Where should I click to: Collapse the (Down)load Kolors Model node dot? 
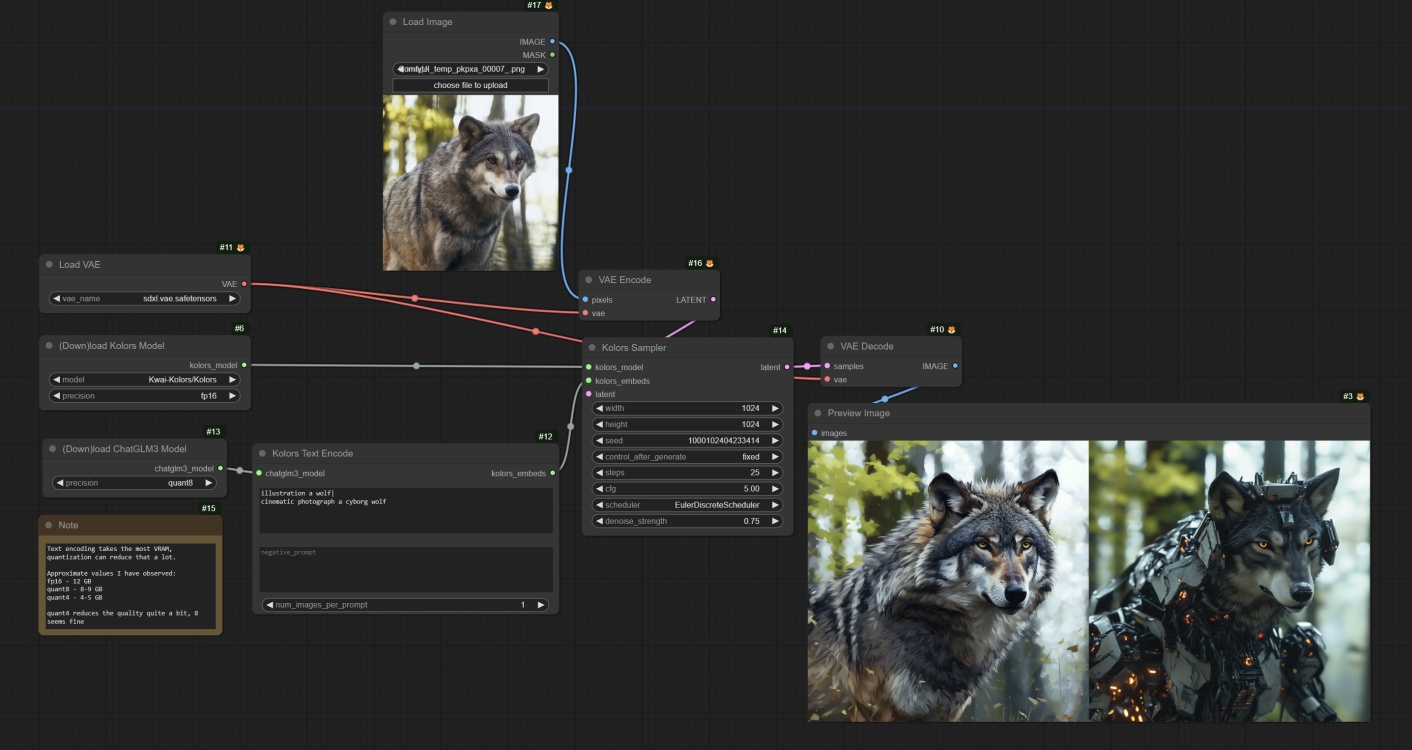[49, 346]
